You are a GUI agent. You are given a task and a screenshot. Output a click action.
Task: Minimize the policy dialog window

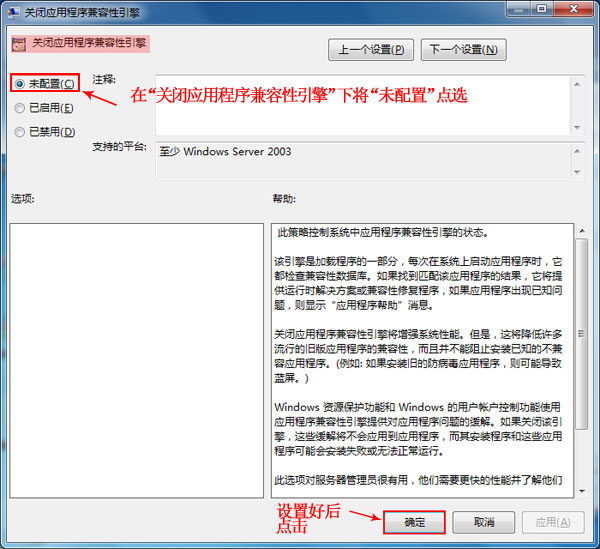[x=519, y=9]
